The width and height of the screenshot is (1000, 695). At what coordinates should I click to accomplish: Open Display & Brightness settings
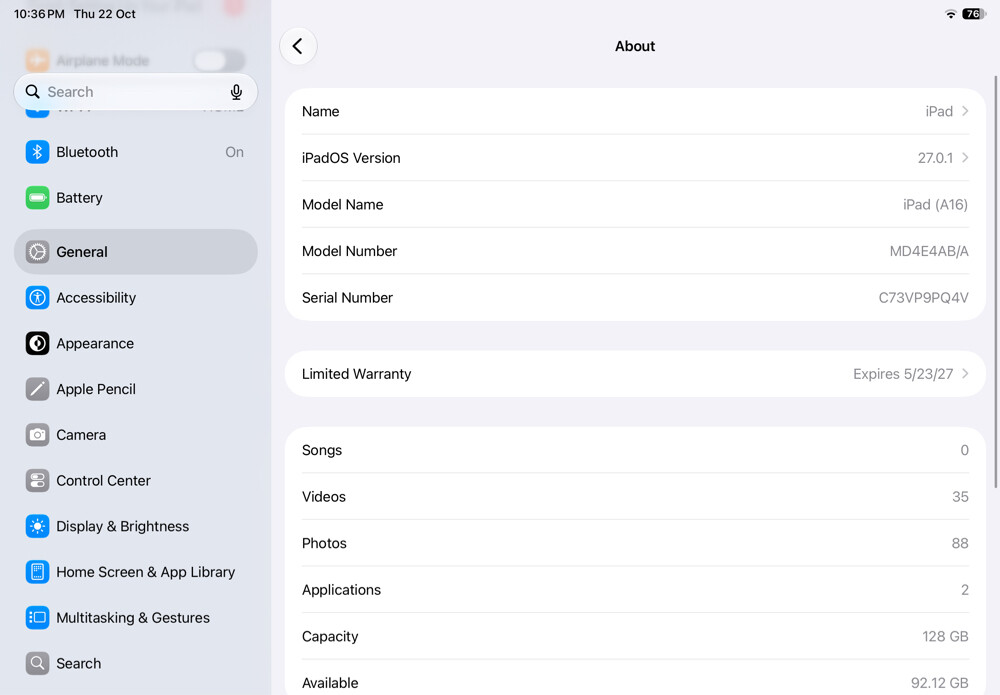click(x=136, y=527)
